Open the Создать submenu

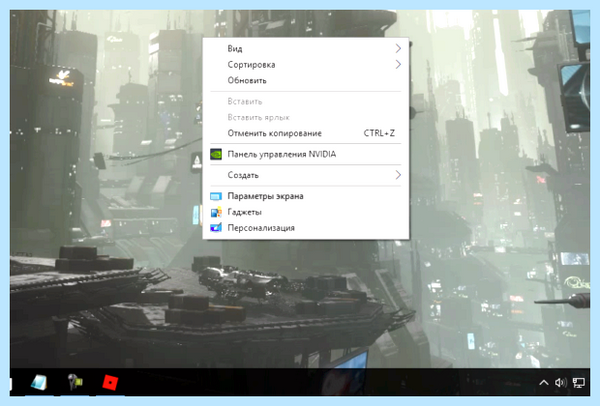coord(305,175)
